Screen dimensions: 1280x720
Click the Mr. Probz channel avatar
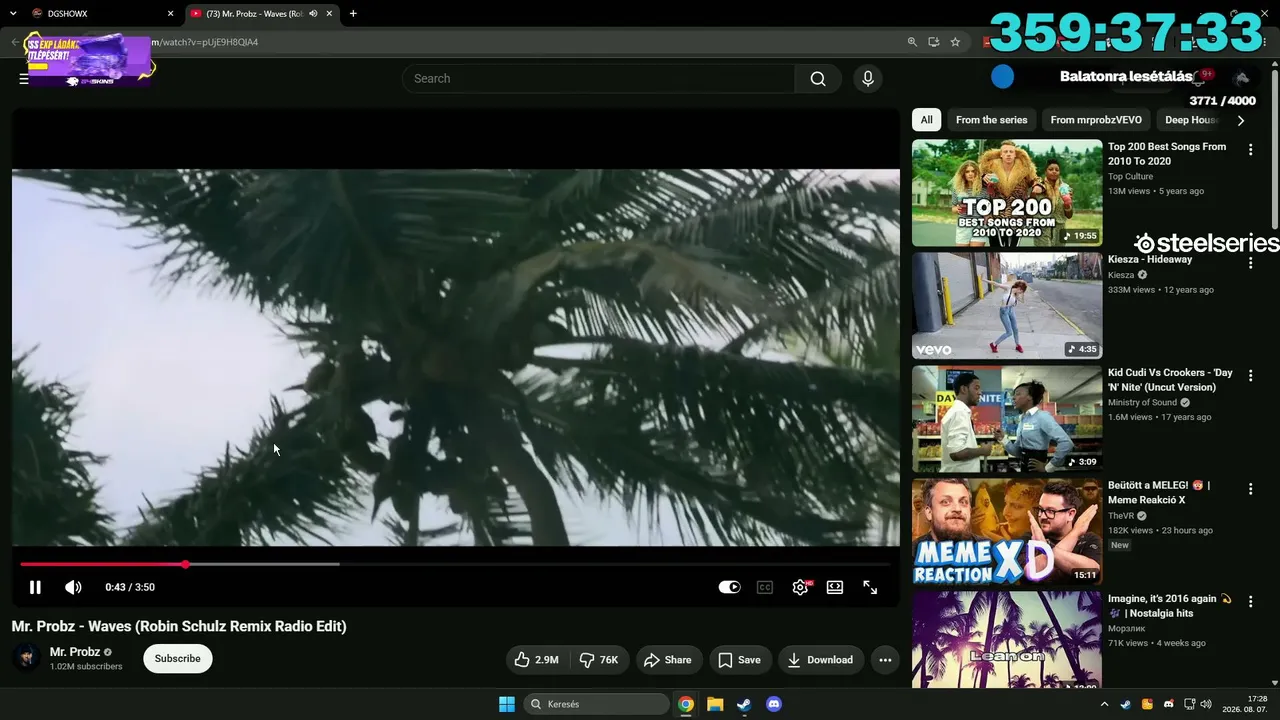coord(27,658)
